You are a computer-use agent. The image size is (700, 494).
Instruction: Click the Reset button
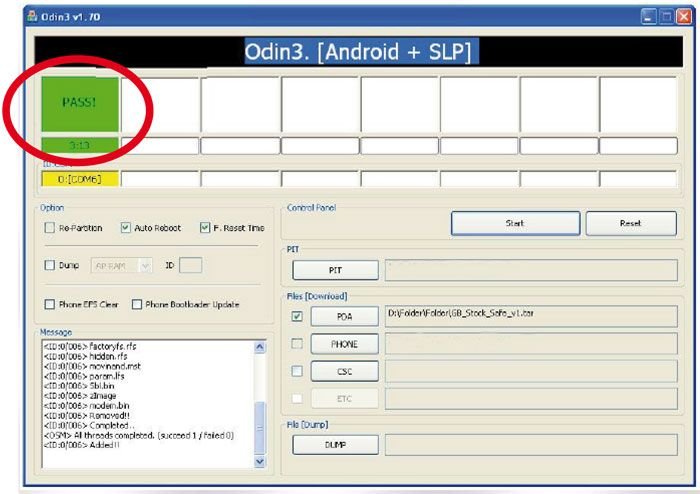click(x=631, y=223)
